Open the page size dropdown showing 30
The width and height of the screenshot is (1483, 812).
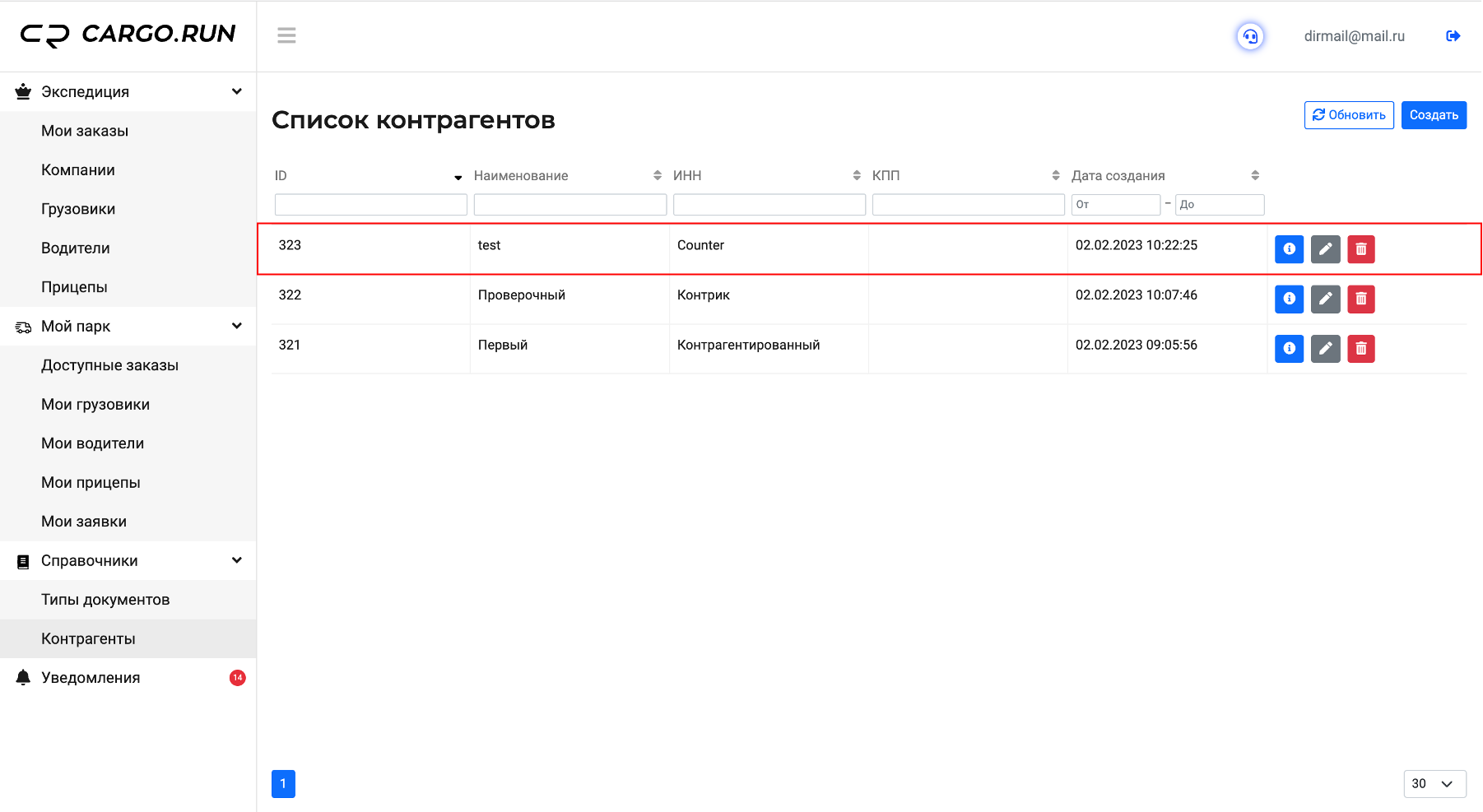click(1434, 783)
